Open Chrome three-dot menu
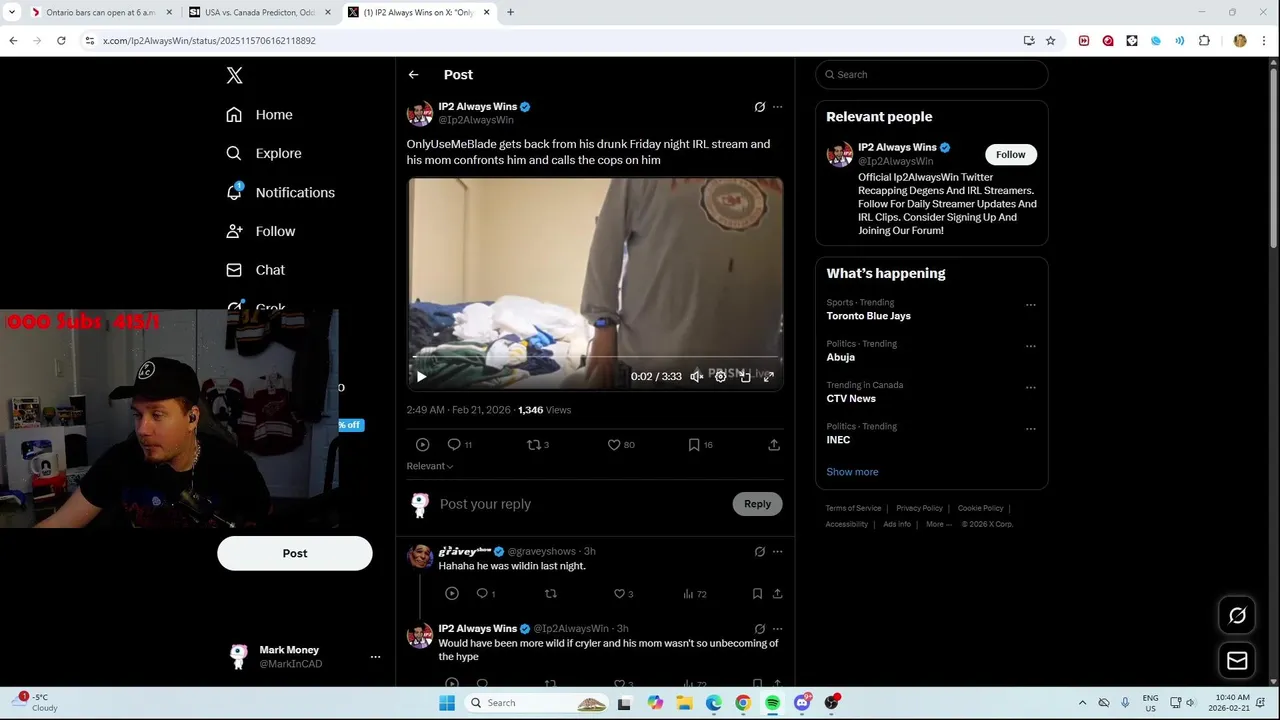 click(x=1264, y=41)
